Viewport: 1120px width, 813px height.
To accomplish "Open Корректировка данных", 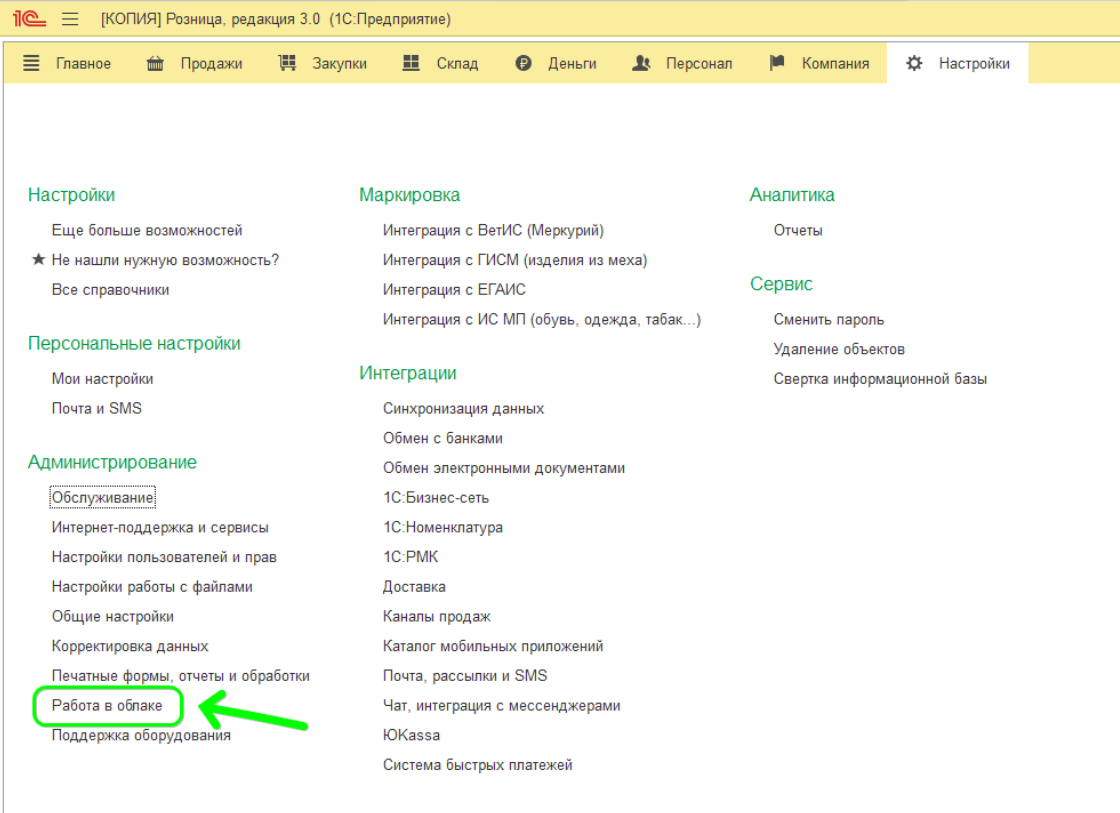I will pos(130,647).
